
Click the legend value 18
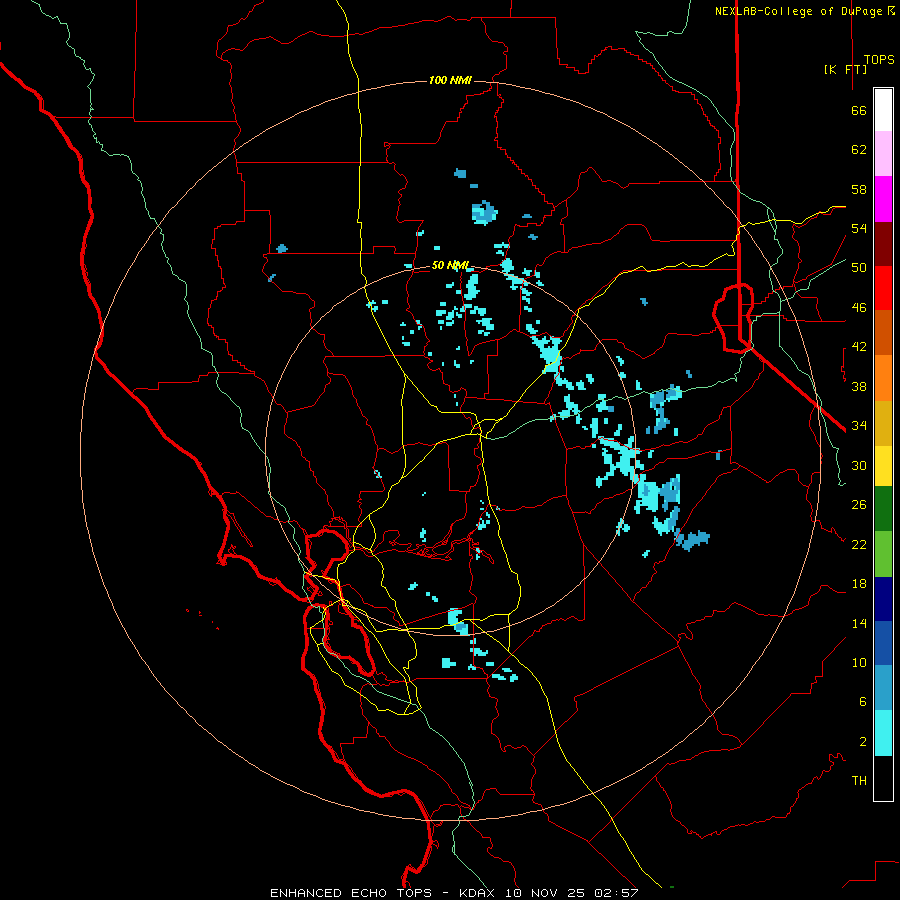(x=859, y=584)
